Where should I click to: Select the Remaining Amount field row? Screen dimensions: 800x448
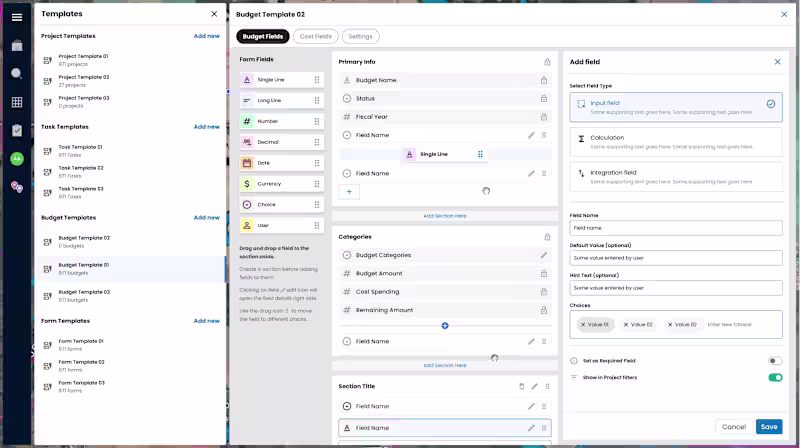pos(445,310)
